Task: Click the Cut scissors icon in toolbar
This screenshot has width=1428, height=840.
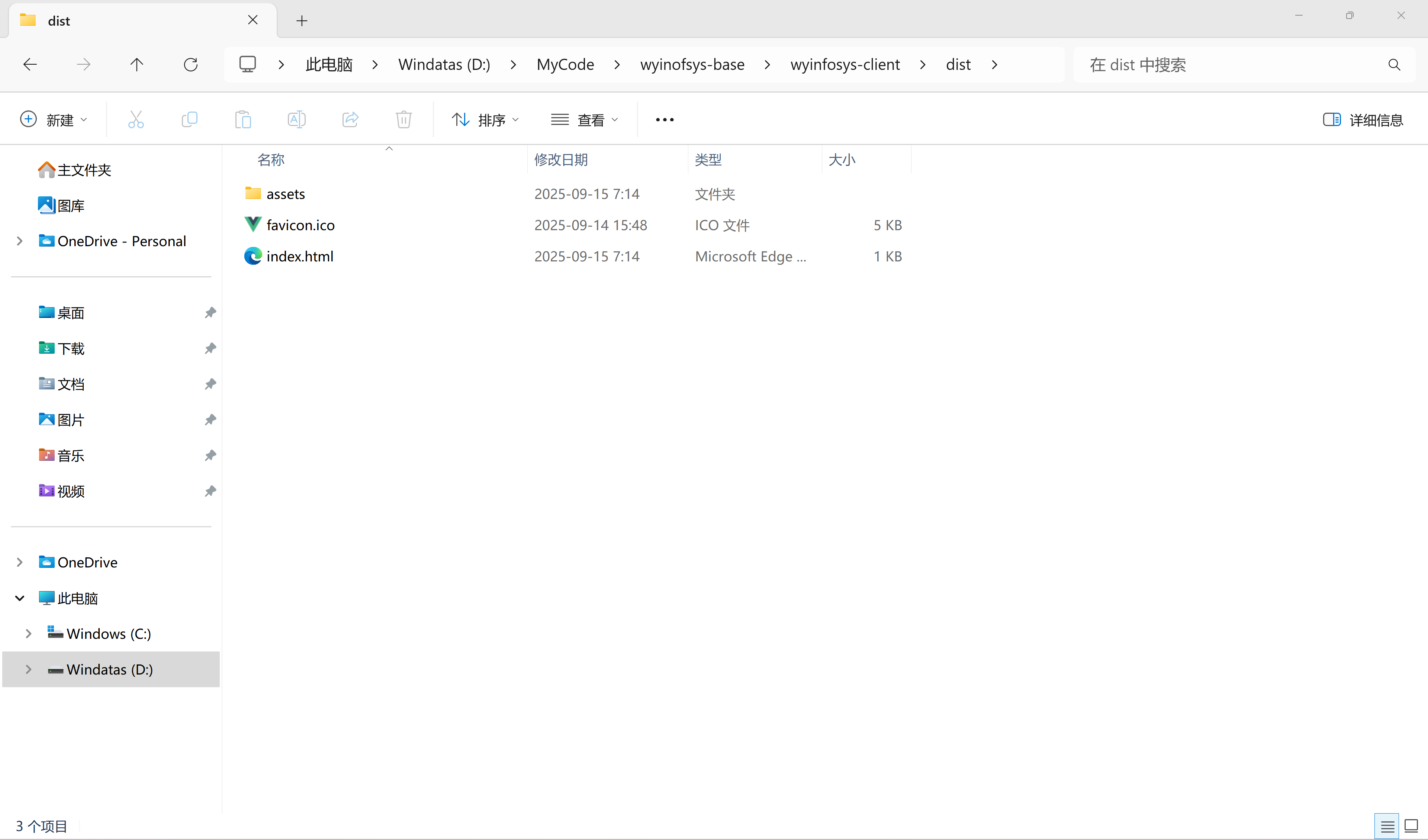Action: 136,120
